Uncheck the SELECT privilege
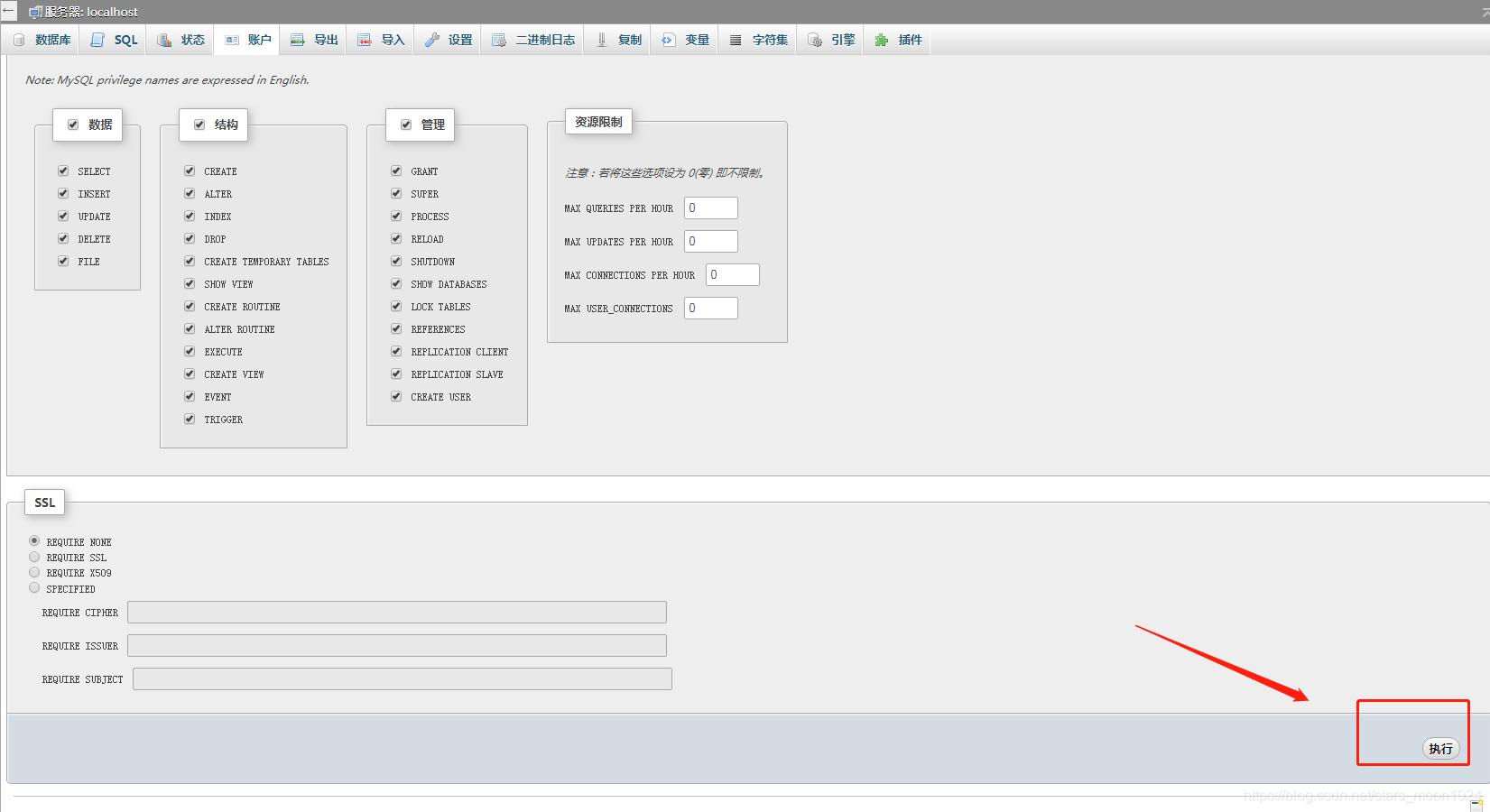 tap(63, 171)
